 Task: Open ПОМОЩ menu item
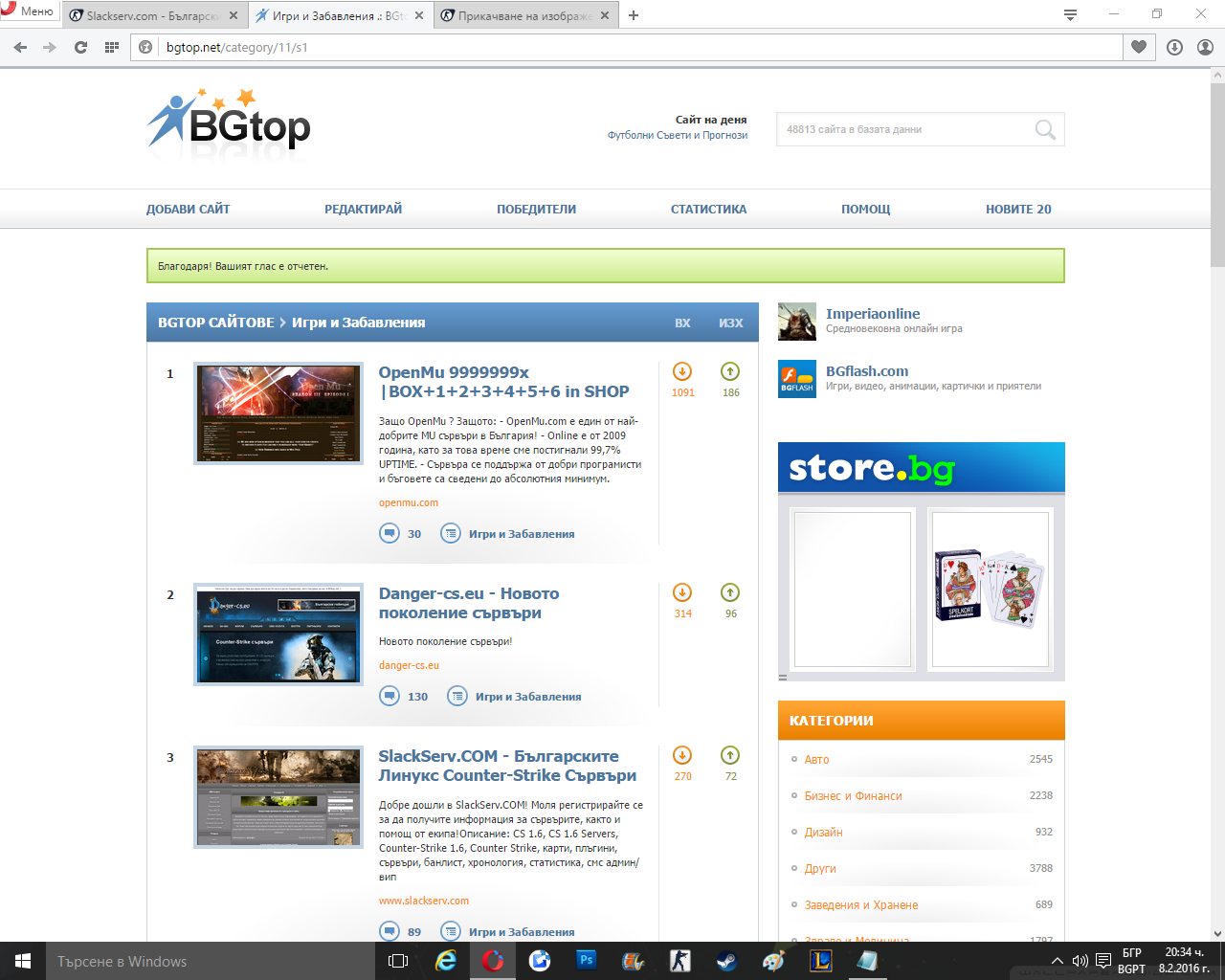tap(865, 209)
